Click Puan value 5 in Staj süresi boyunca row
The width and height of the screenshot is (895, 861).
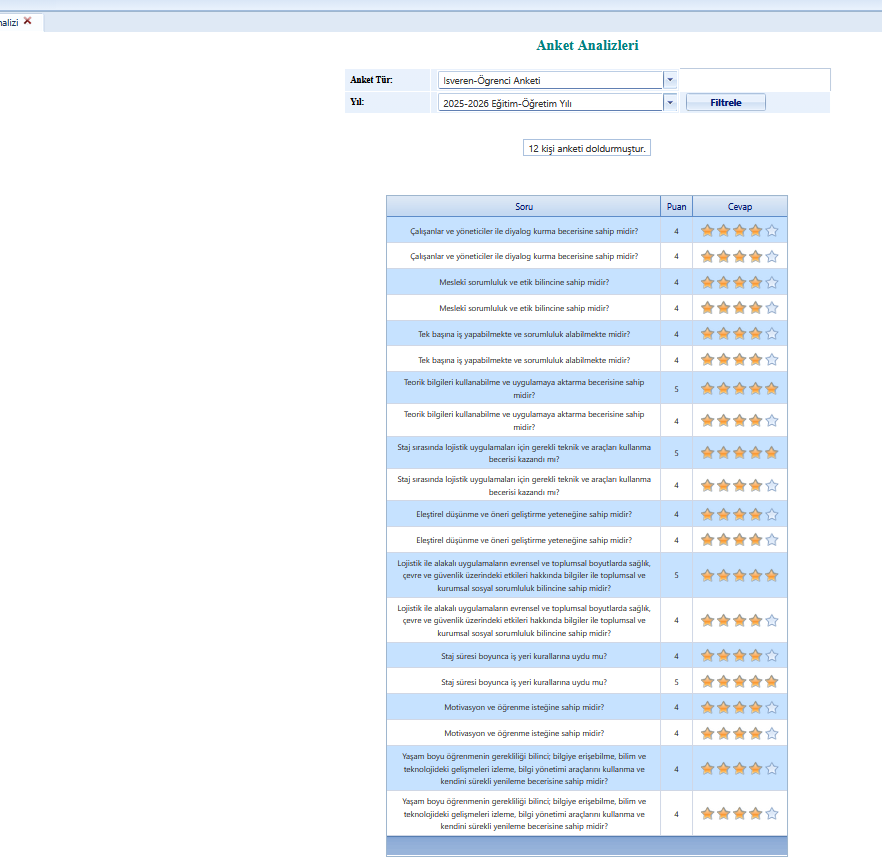[x=676, y=682]
